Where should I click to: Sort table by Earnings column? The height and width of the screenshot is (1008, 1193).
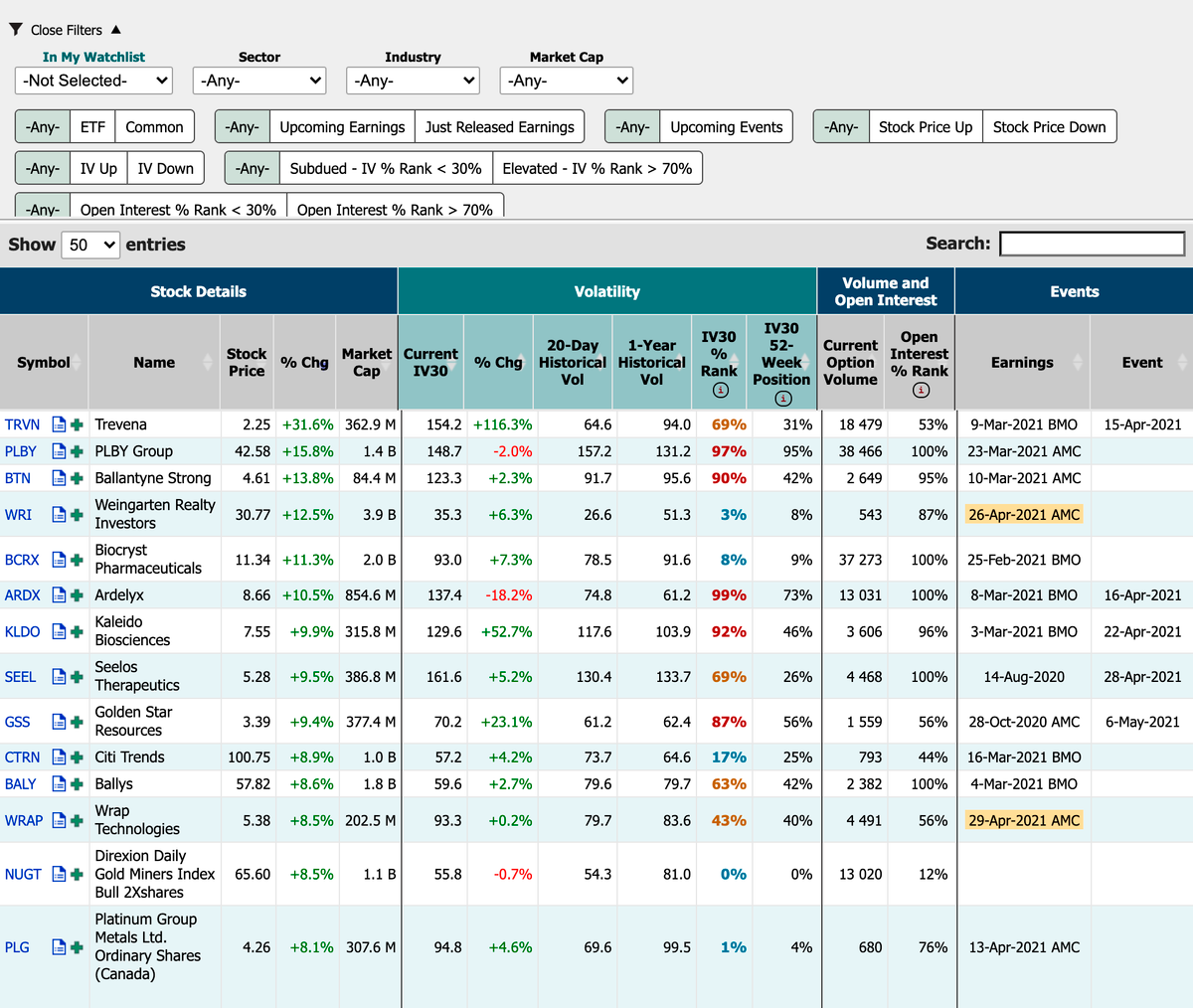(1022, 363)
